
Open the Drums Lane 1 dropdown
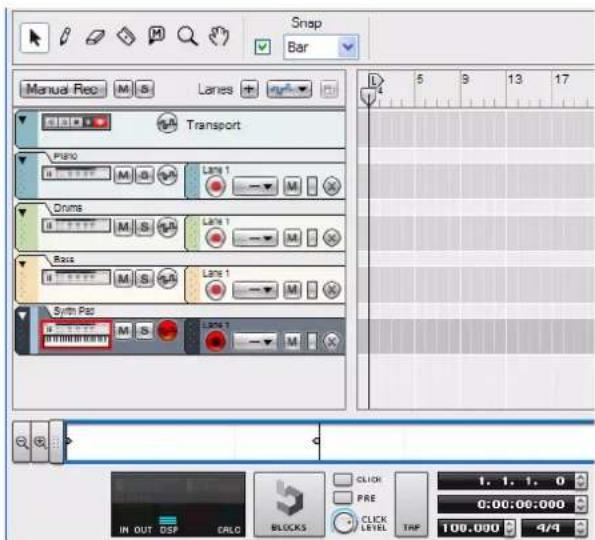tap(255, 238)
